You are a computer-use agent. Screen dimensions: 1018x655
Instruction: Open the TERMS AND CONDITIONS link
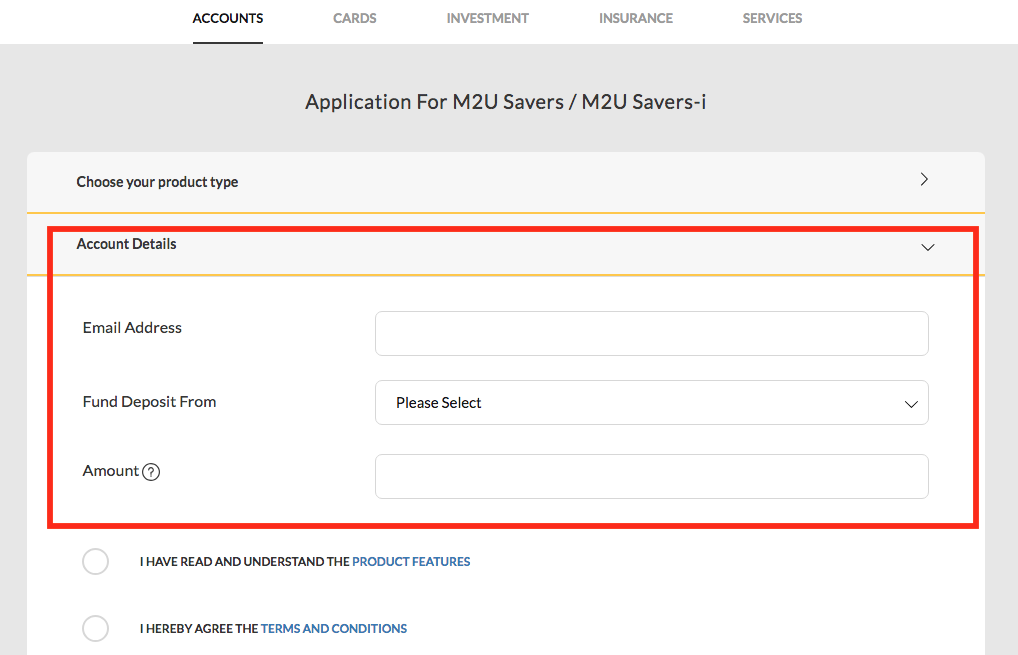(x=334, y=628)
